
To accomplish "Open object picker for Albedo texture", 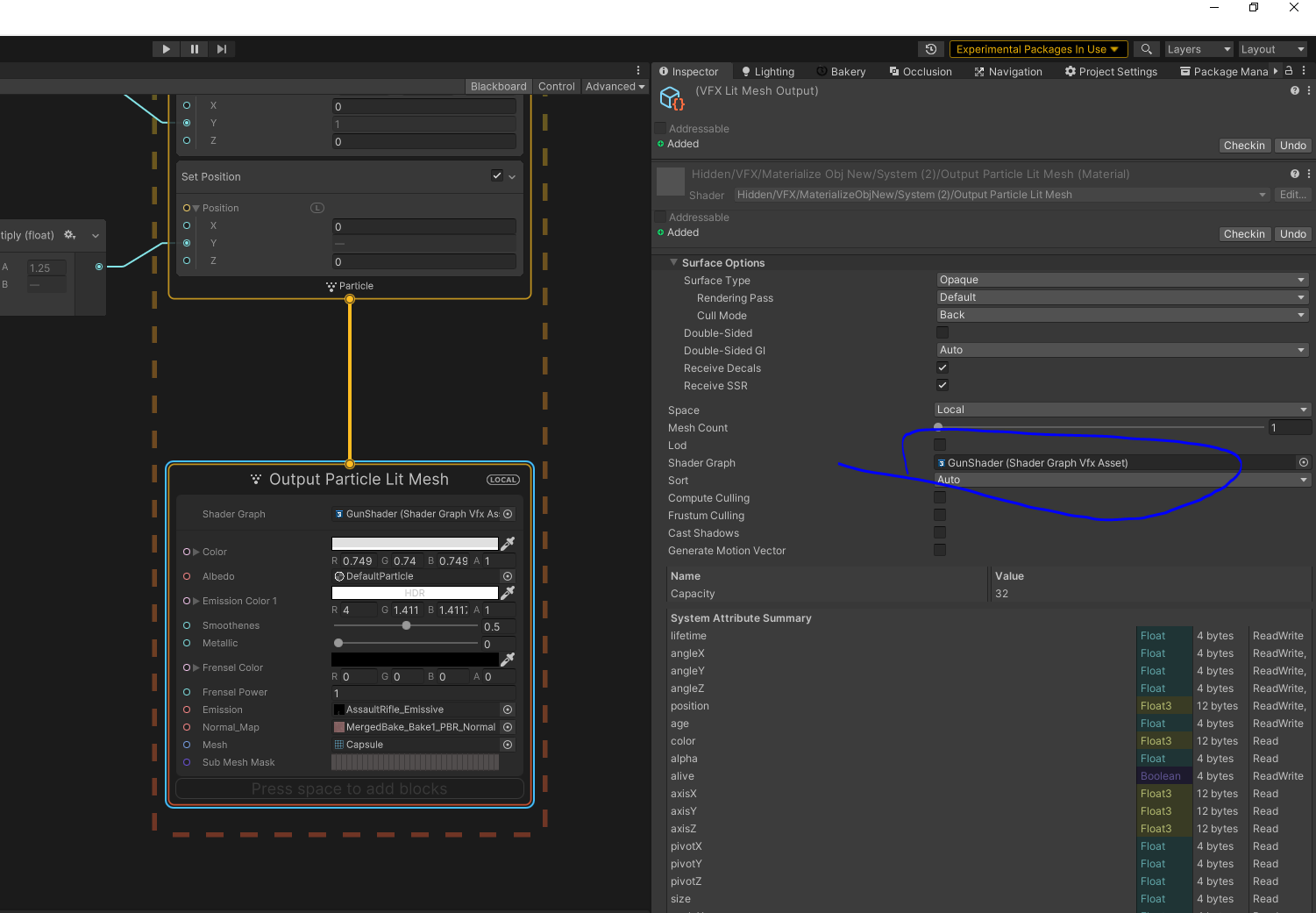I will coord(508,576).
